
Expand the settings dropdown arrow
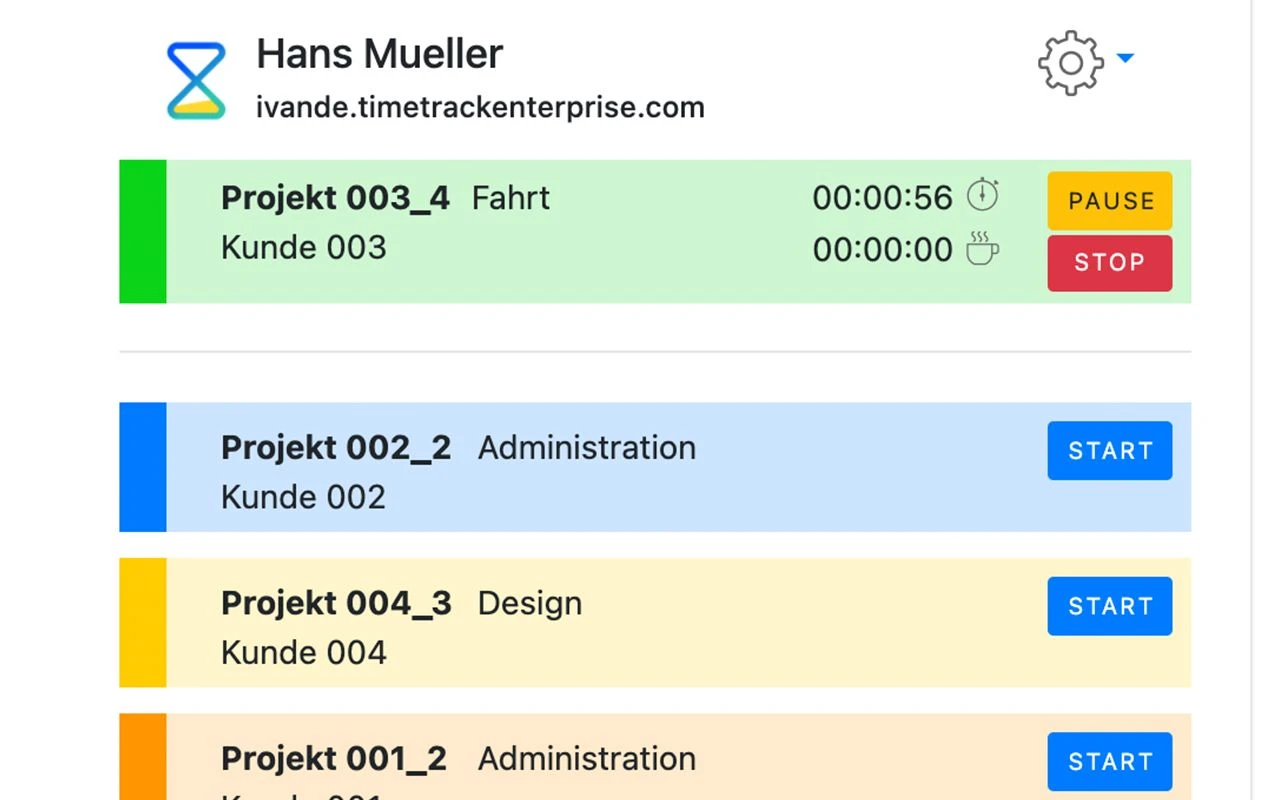1125,59
